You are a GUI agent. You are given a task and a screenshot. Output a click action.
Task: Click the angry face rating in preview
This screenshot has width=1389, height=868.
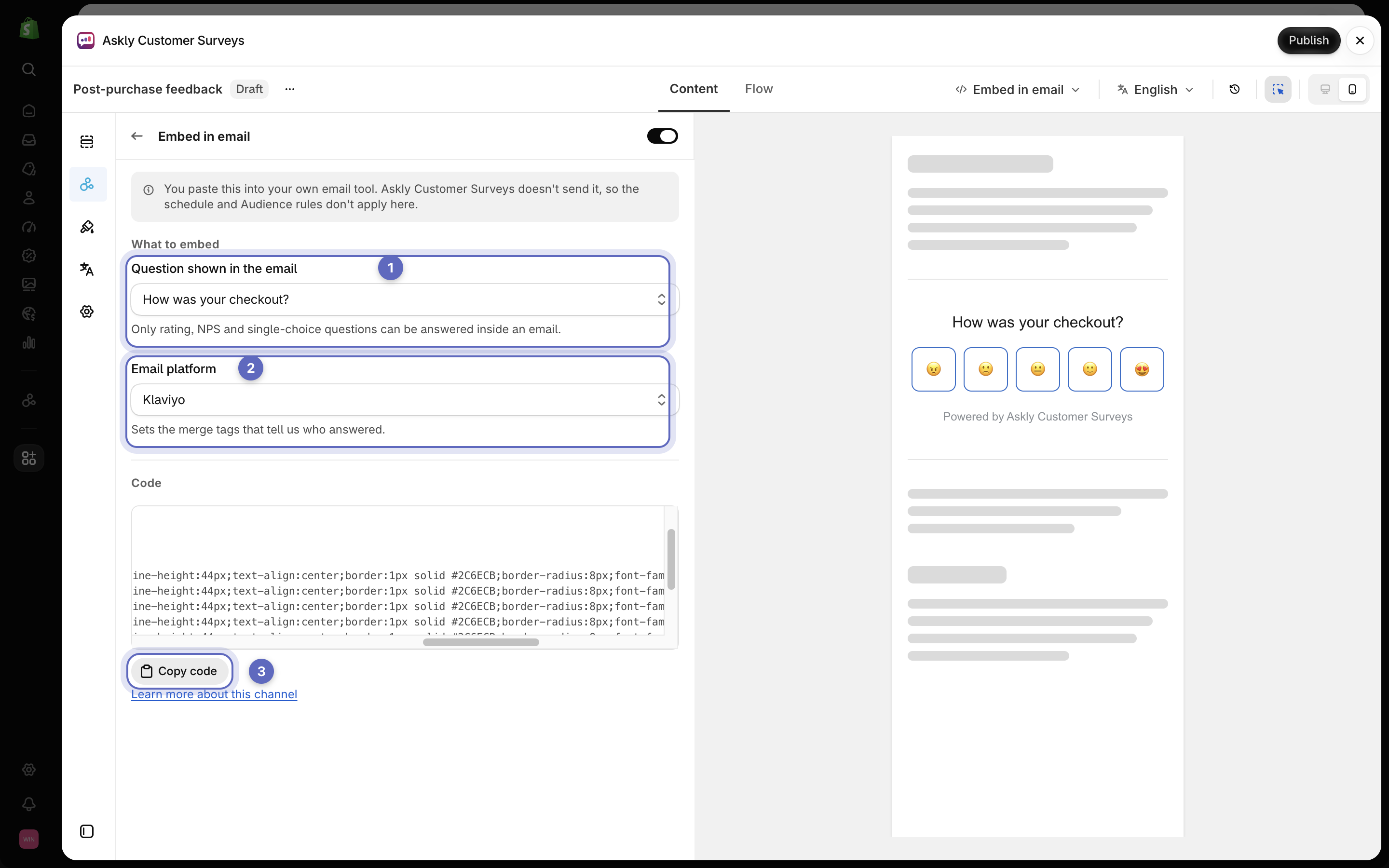coord(933,369)
